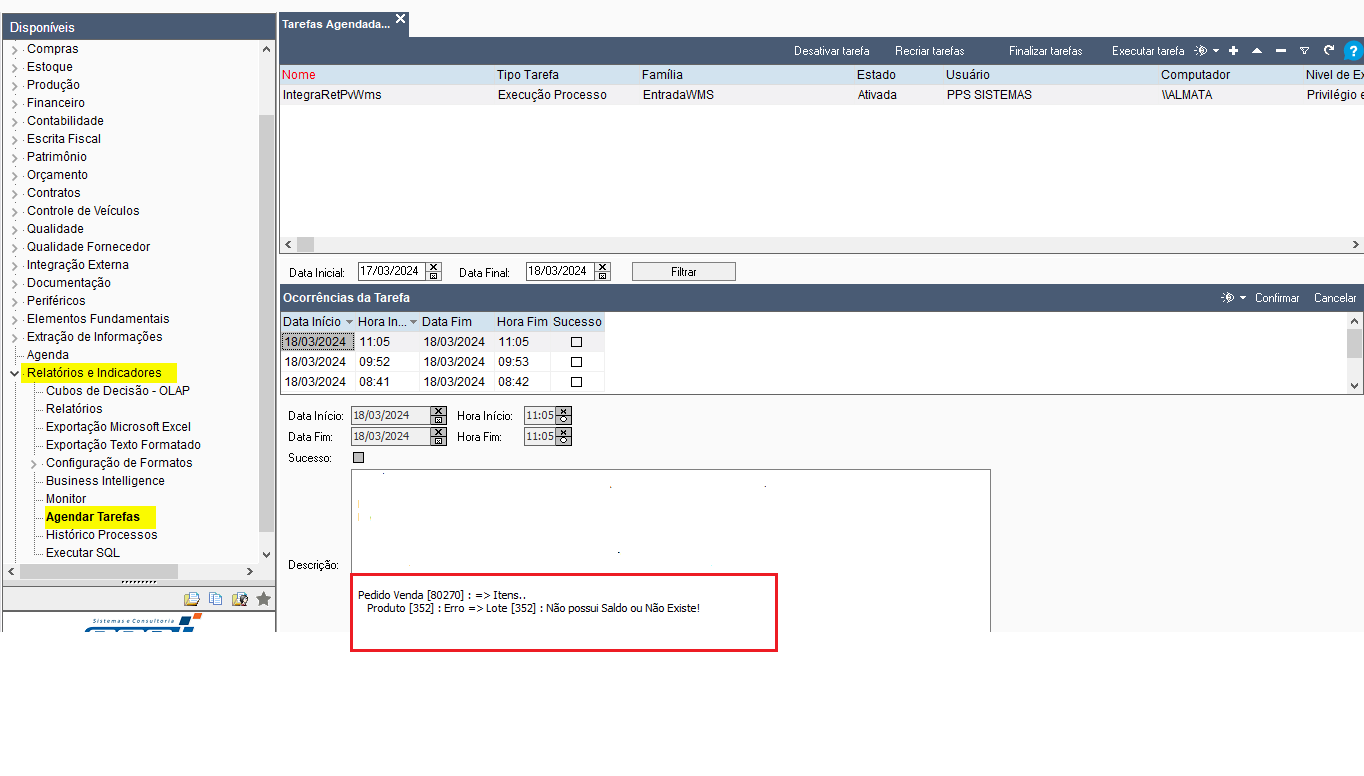This screenshot has height=776, width=1364.
Task: Click the up triangle icon in the tasks toolbar
Action: click(x=1257, y=51)
